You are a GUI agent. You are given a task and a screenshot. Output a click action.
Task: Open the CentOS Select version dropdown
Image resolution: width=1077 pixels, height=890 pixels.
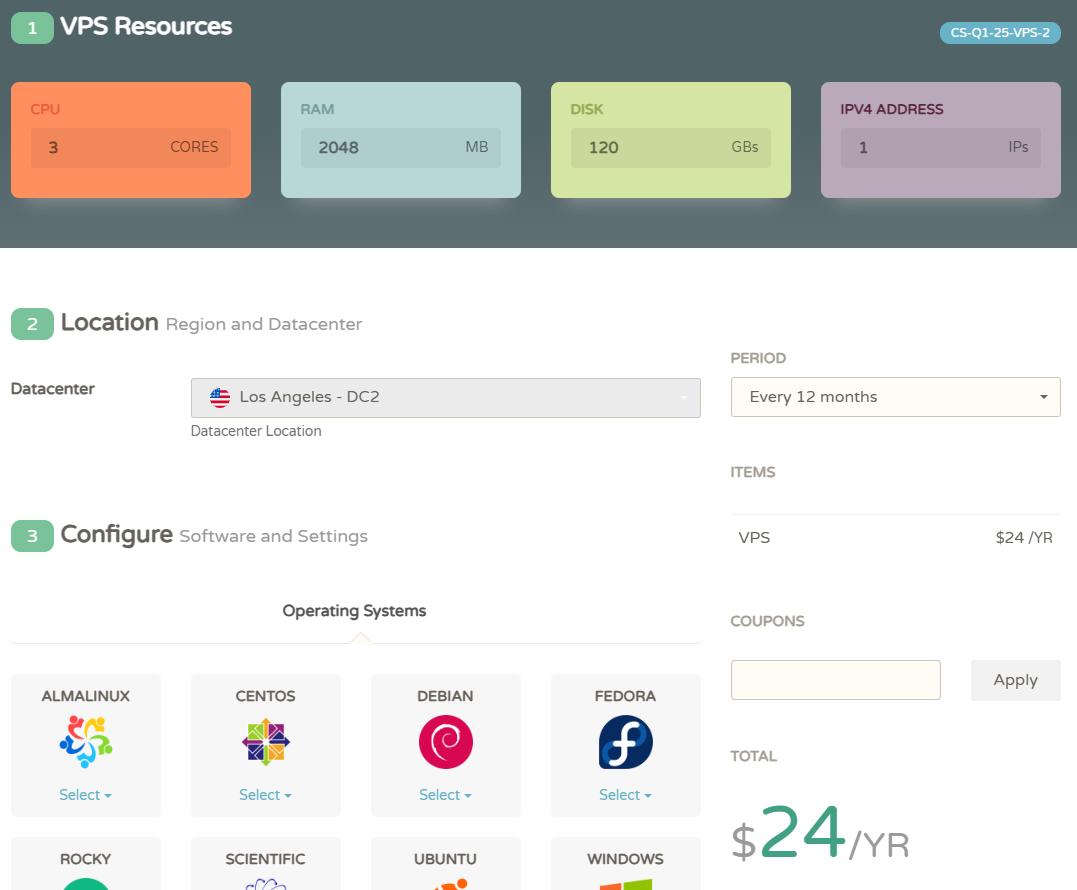coord(265,795)
